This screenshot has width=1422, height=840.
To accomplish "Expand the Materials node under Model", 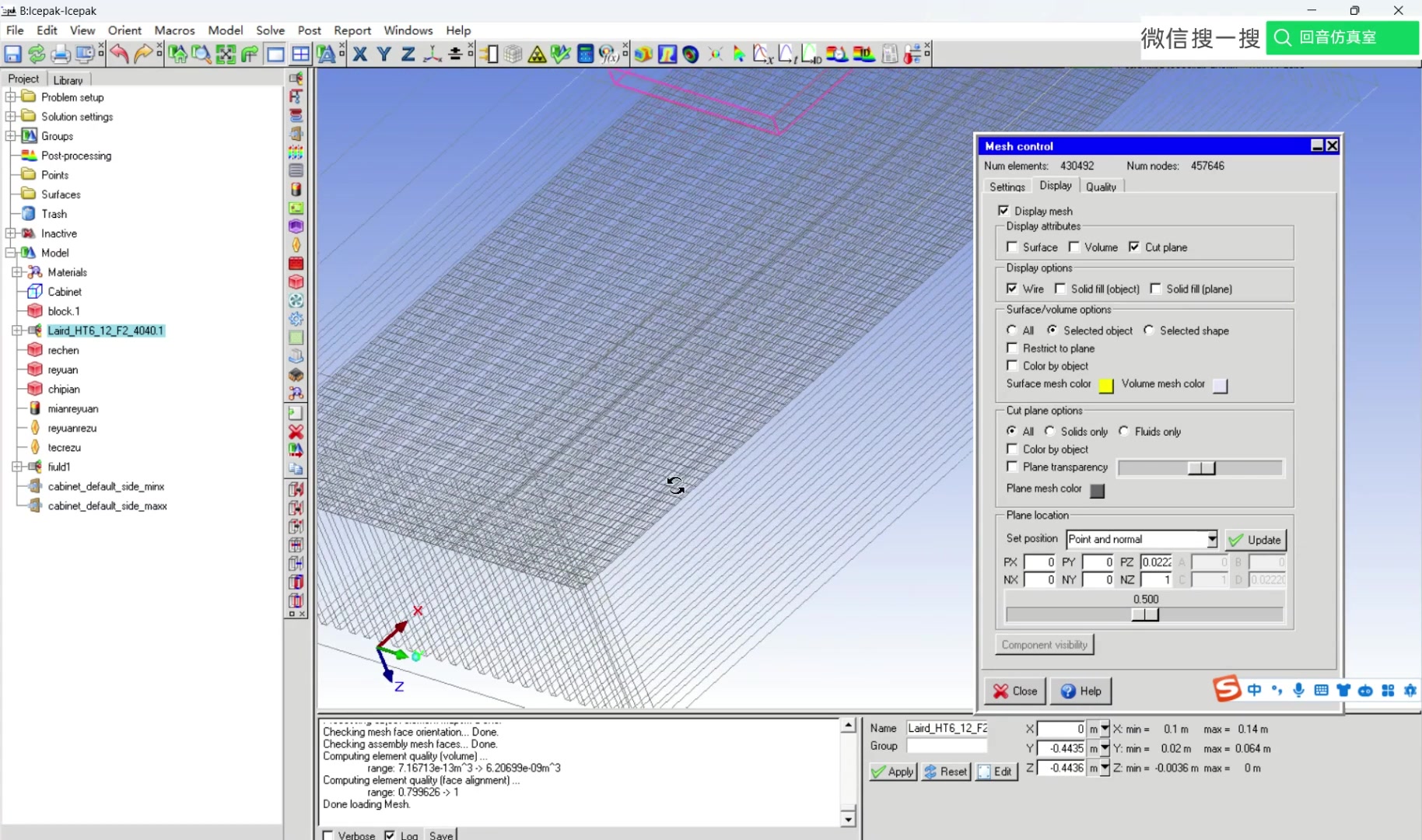I will pyautogui.click(x=17, y=271).
